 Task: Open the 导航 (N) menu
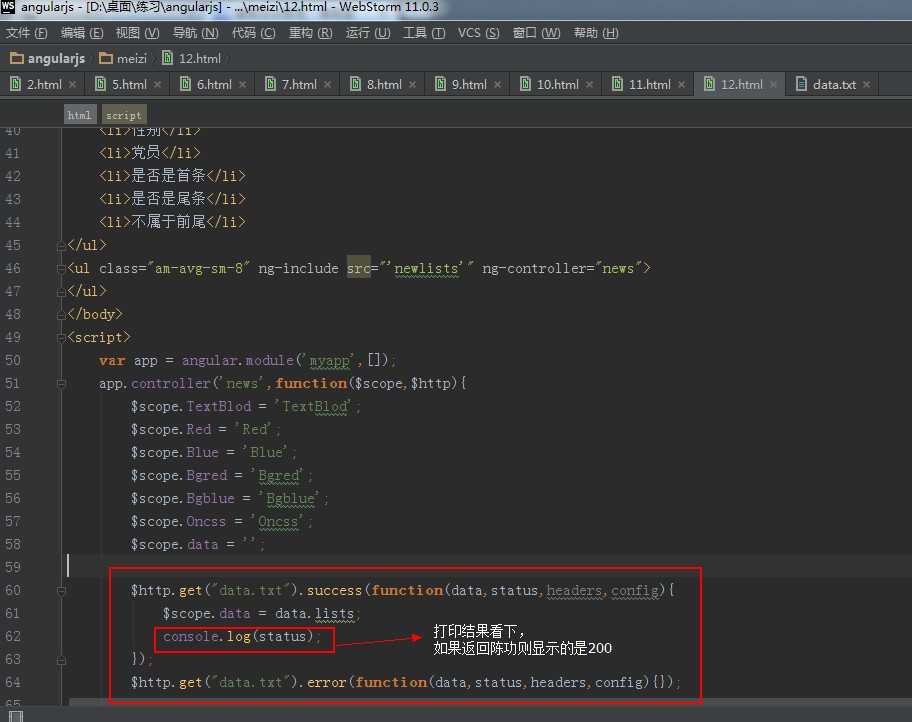(x=195, y=33)
